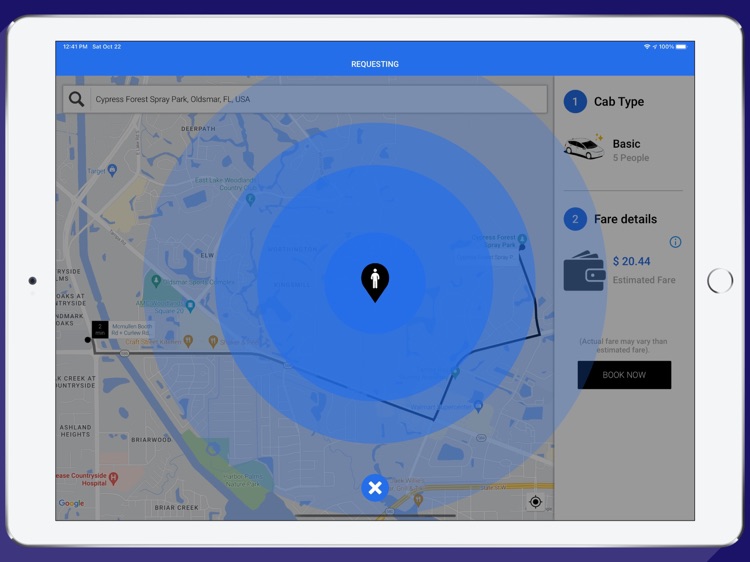Click the BRIAR CREEK map label

pyautogui.click(x=176, y=507)
